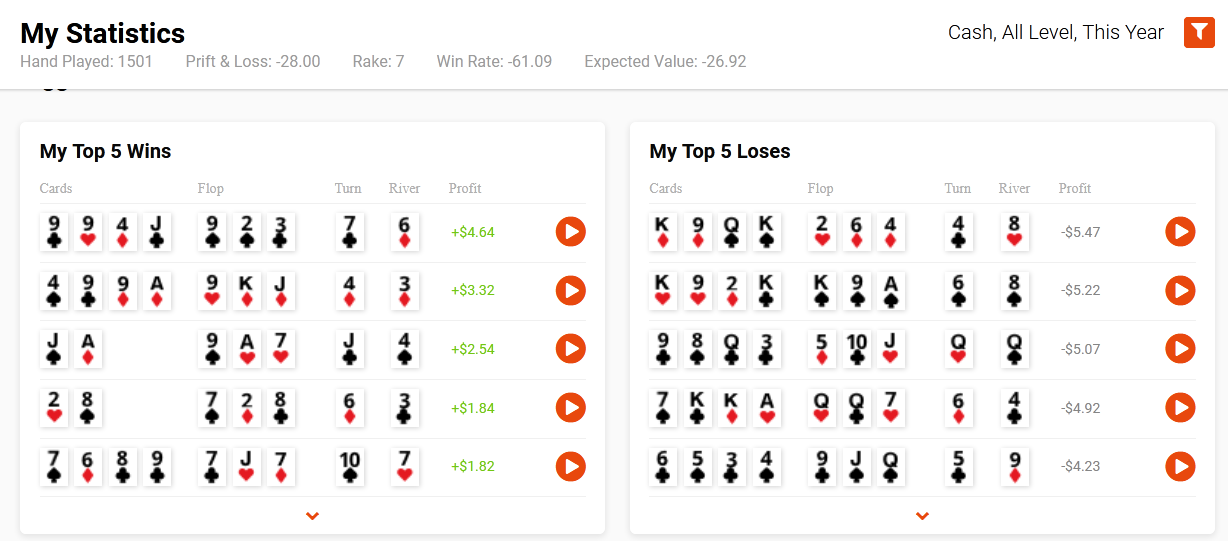Play replay of the -$5.22 losing hand

click(x=1180, y=291)
